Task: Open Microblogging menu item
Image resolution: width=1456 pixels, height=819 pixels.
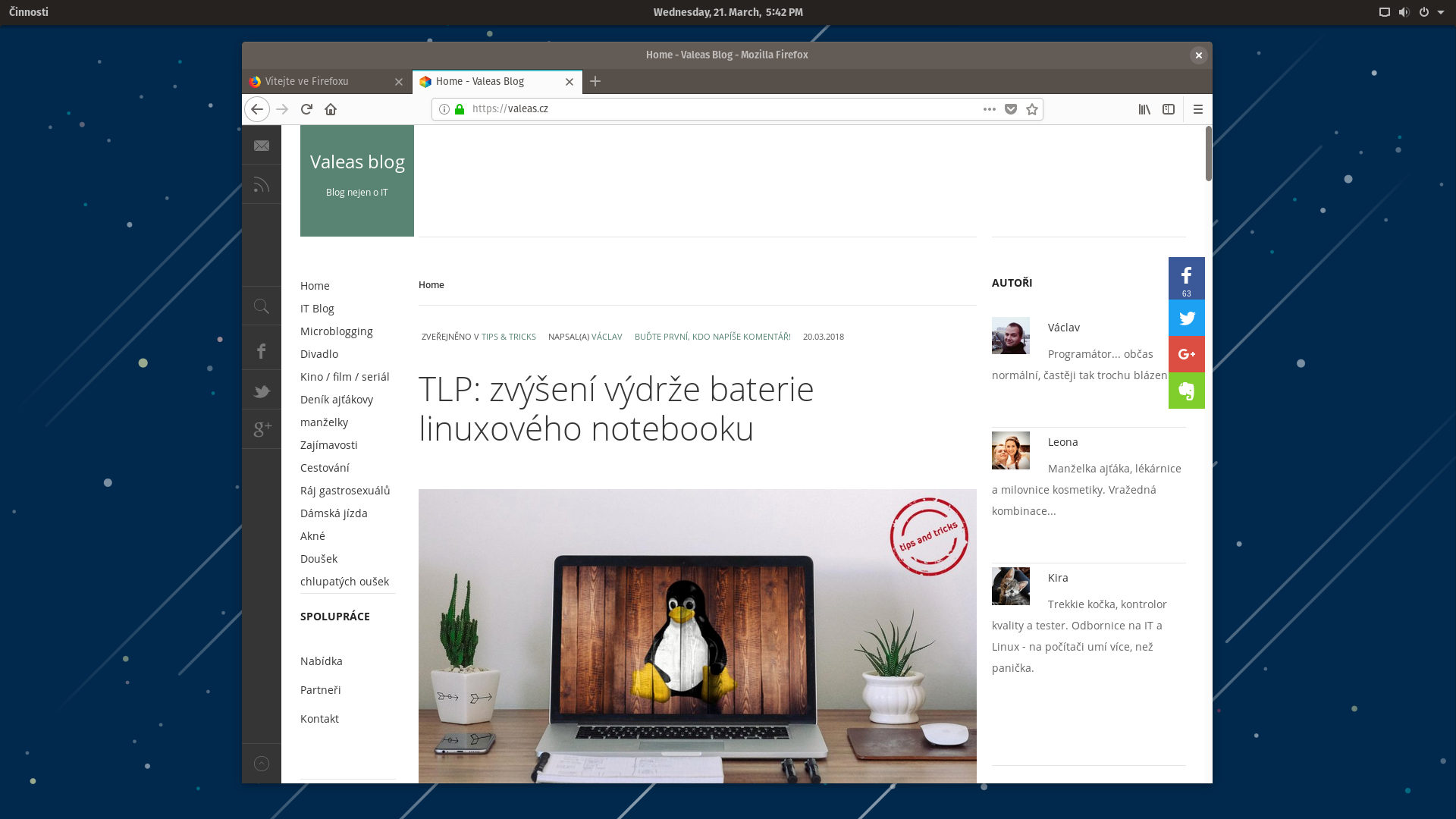Action: click(x=337, y=331)
